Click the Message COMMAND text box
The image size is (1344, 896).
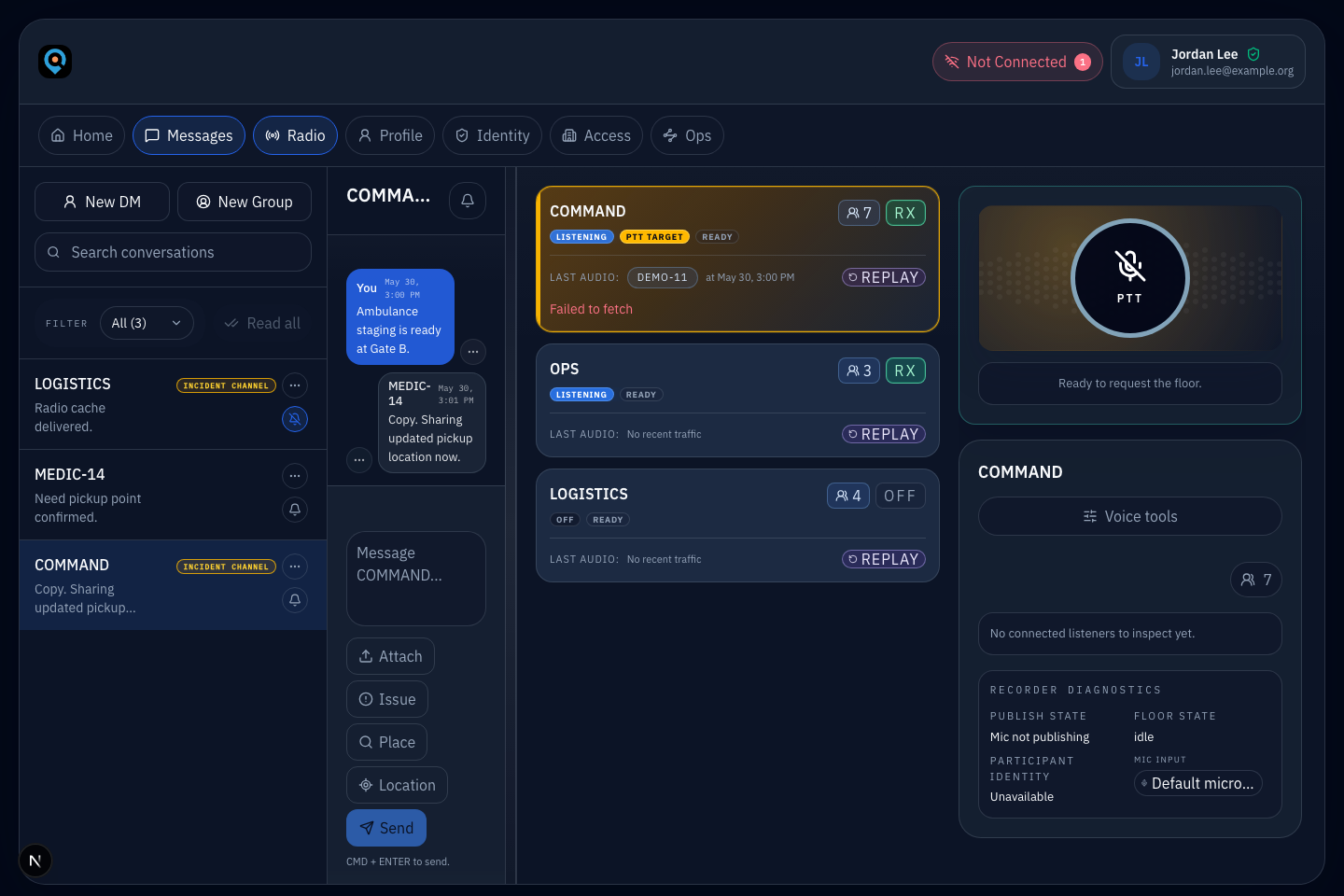[x=416, y=579]
